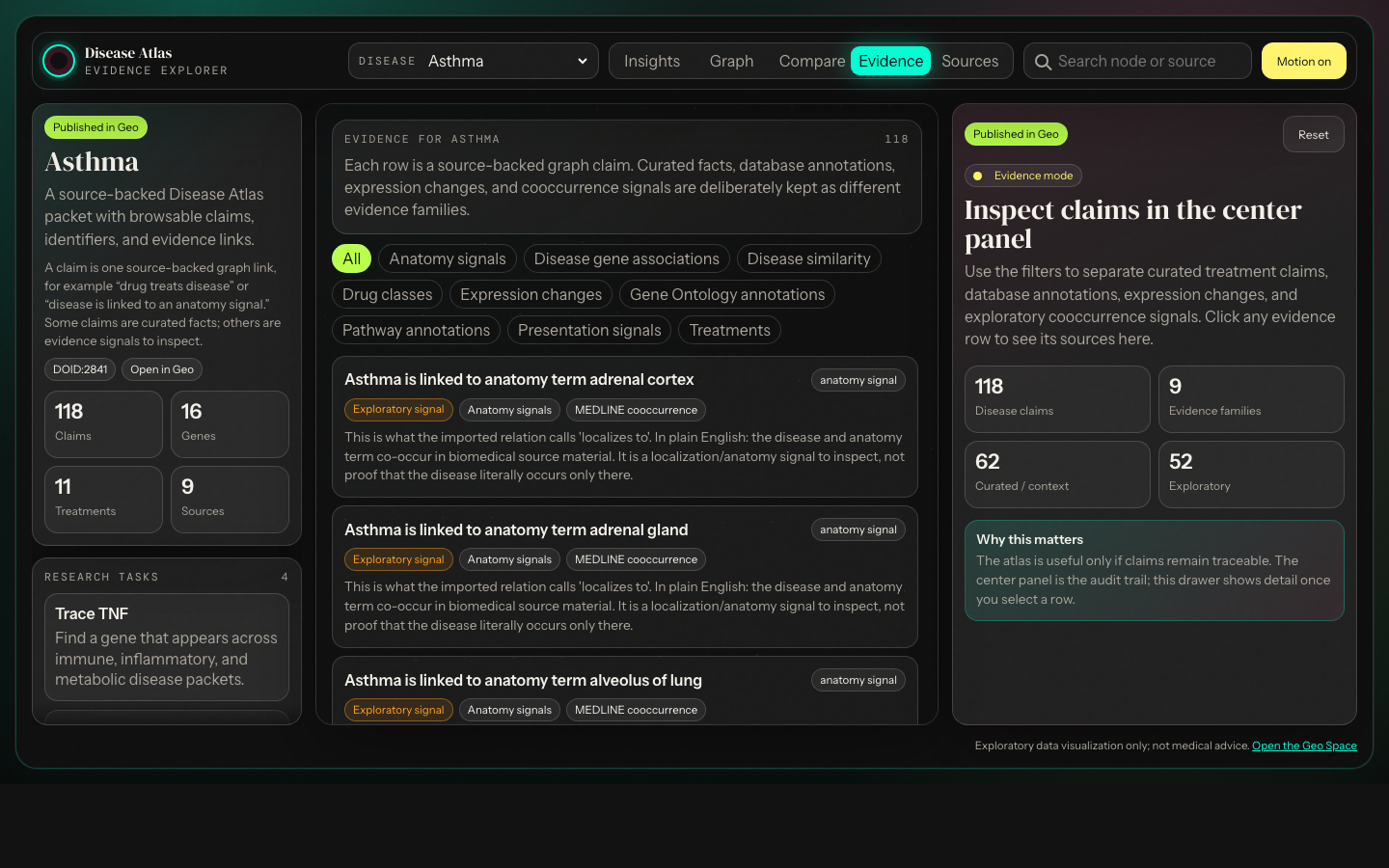This screenshot has height=868, width=1389.
Task: Open the Geo Space footer link
Action: (1304, 746)
